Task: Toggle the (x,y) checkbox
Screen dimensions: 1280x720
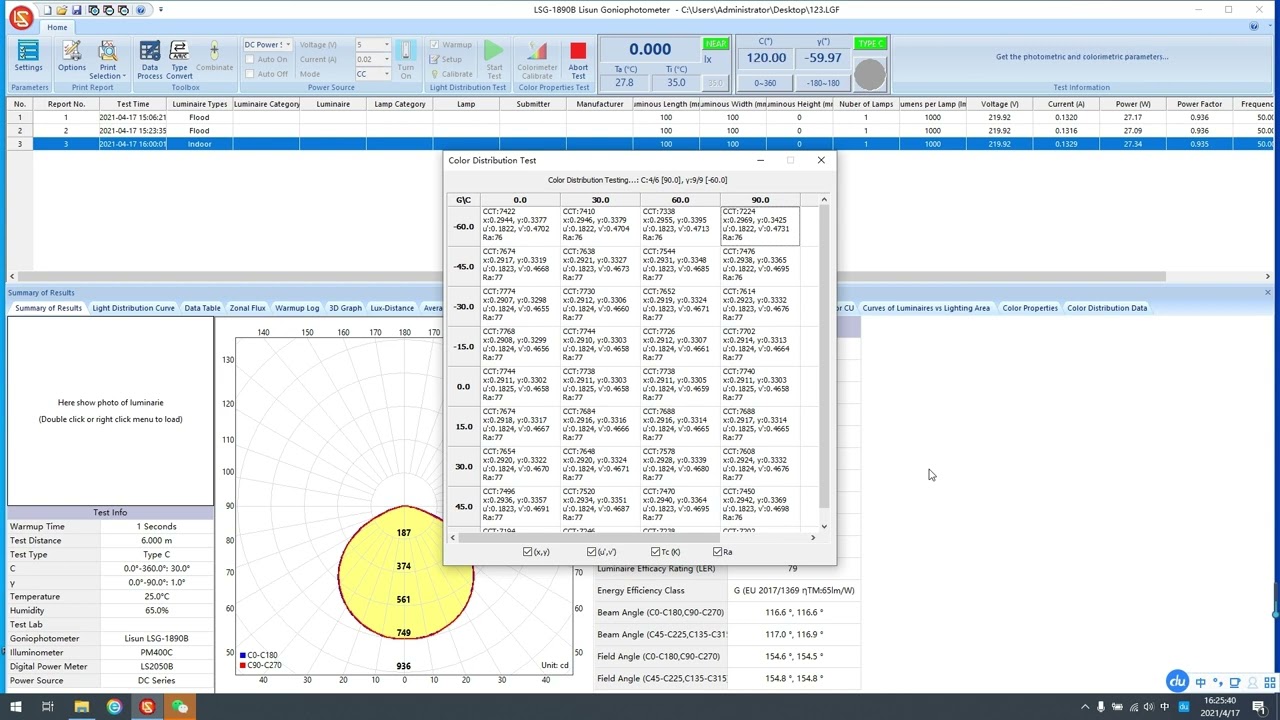Action: pyautogui.click(x=528, y=552)
